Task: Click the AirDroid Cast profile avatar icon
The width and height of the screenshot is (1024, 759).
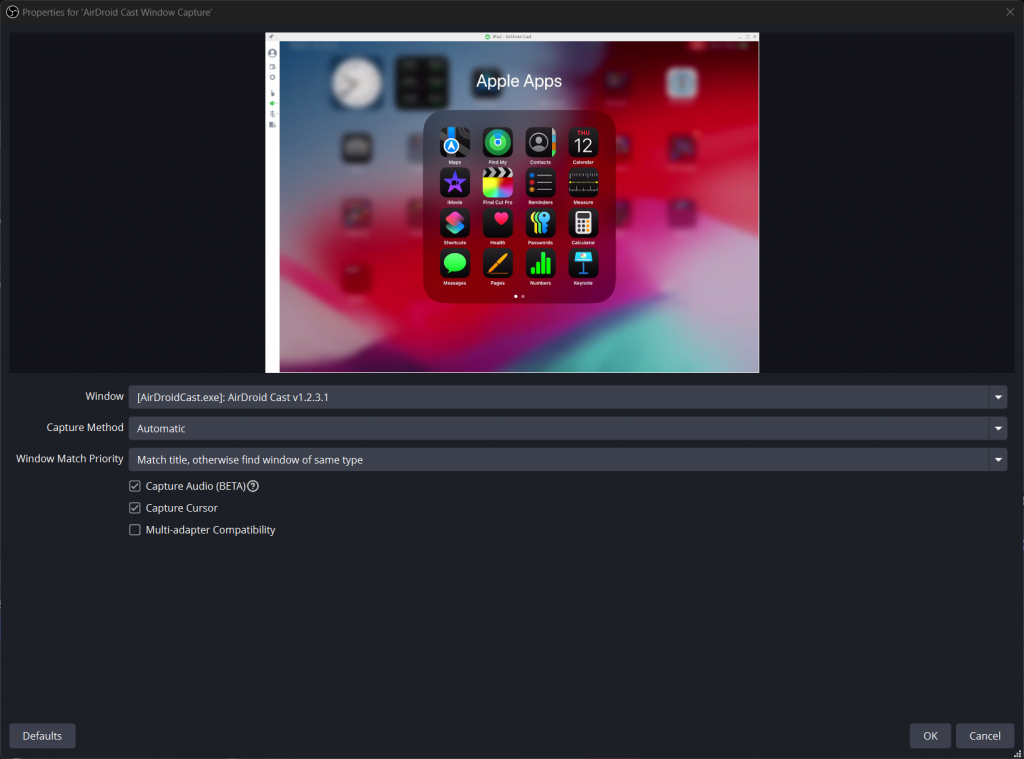Action: click(x=272, y=53)
